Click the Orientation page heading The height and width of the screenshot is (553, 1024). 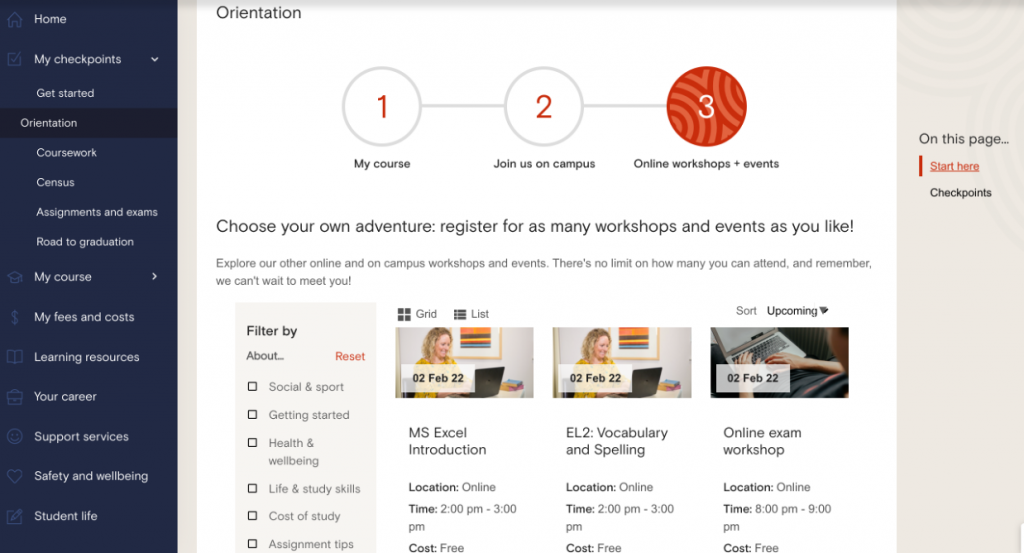click(x=259, y=13)
